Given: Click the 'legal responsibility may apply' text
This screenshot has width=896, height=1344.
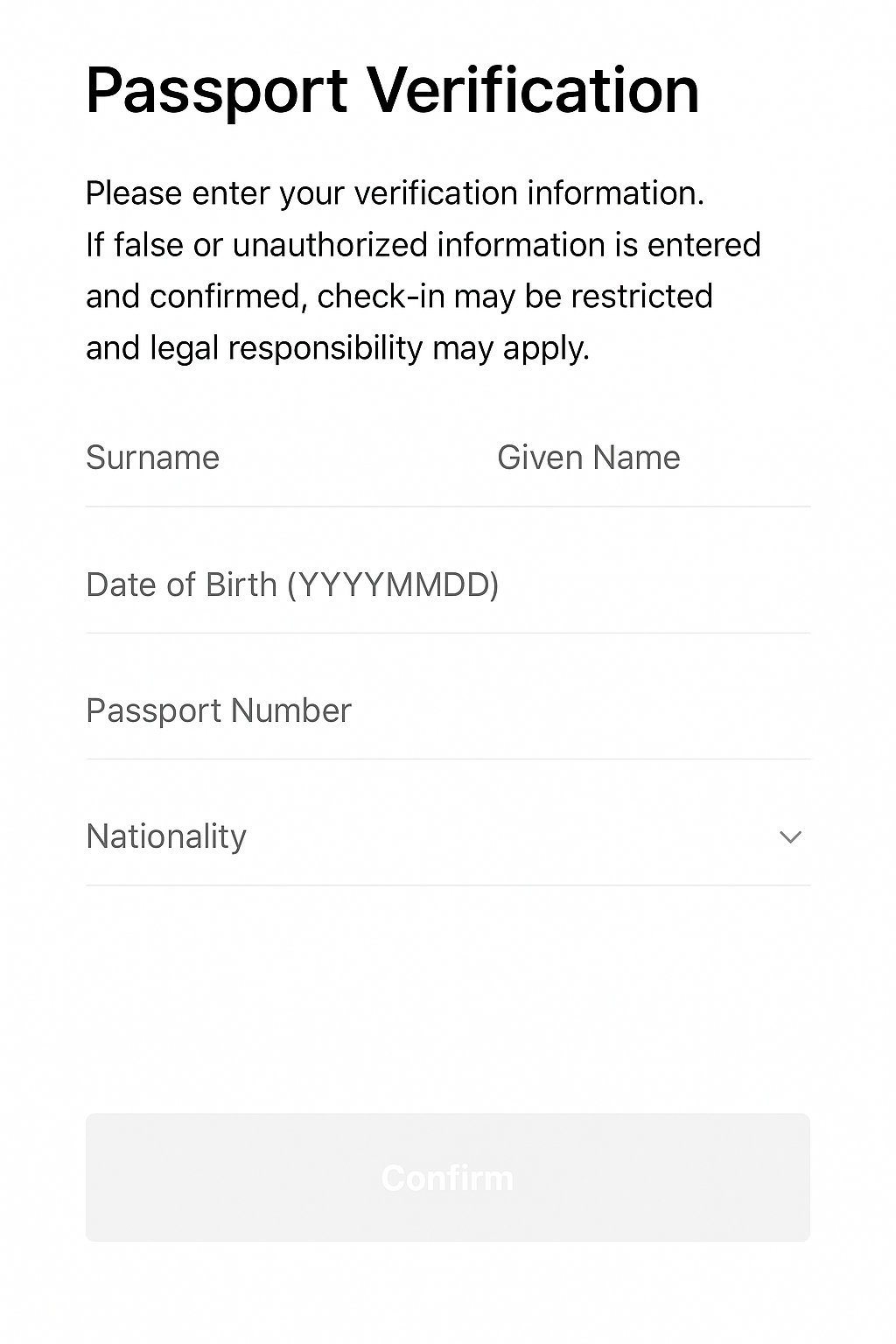Looking at the screenshot, I should tap(338, 348).
